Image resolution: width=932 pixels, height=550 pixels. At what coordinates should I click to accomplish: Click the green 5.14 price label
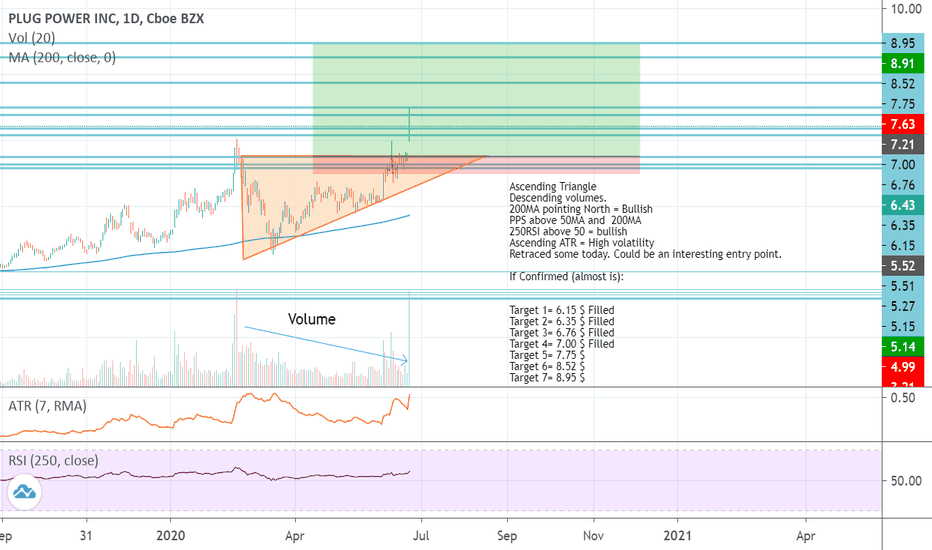[902, 347]
